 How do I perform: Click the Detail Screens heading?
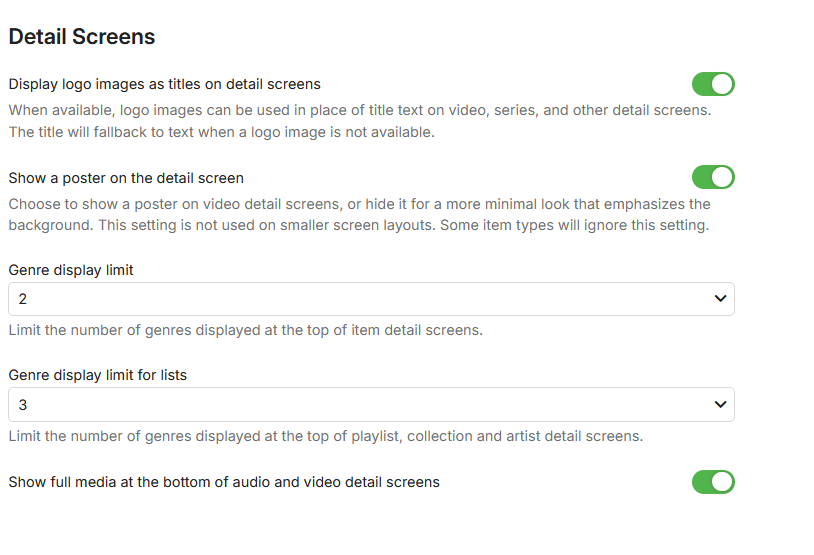pos(82,37)
